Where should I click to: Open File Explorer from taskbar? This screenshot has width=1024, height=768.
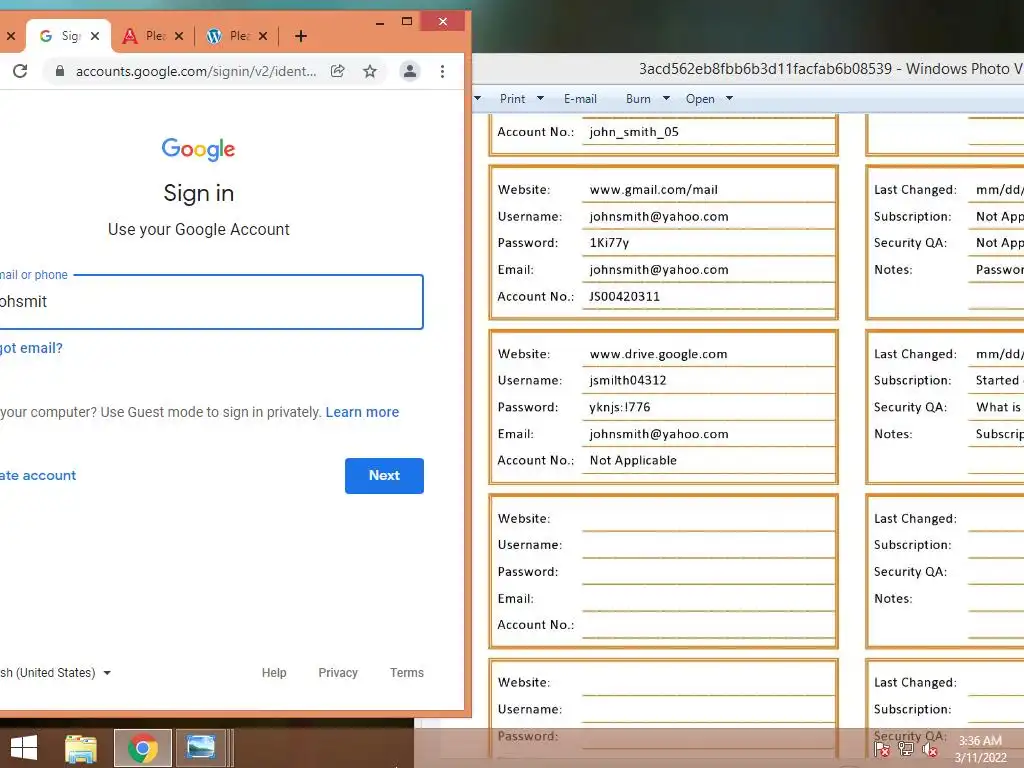pos(81,748)
